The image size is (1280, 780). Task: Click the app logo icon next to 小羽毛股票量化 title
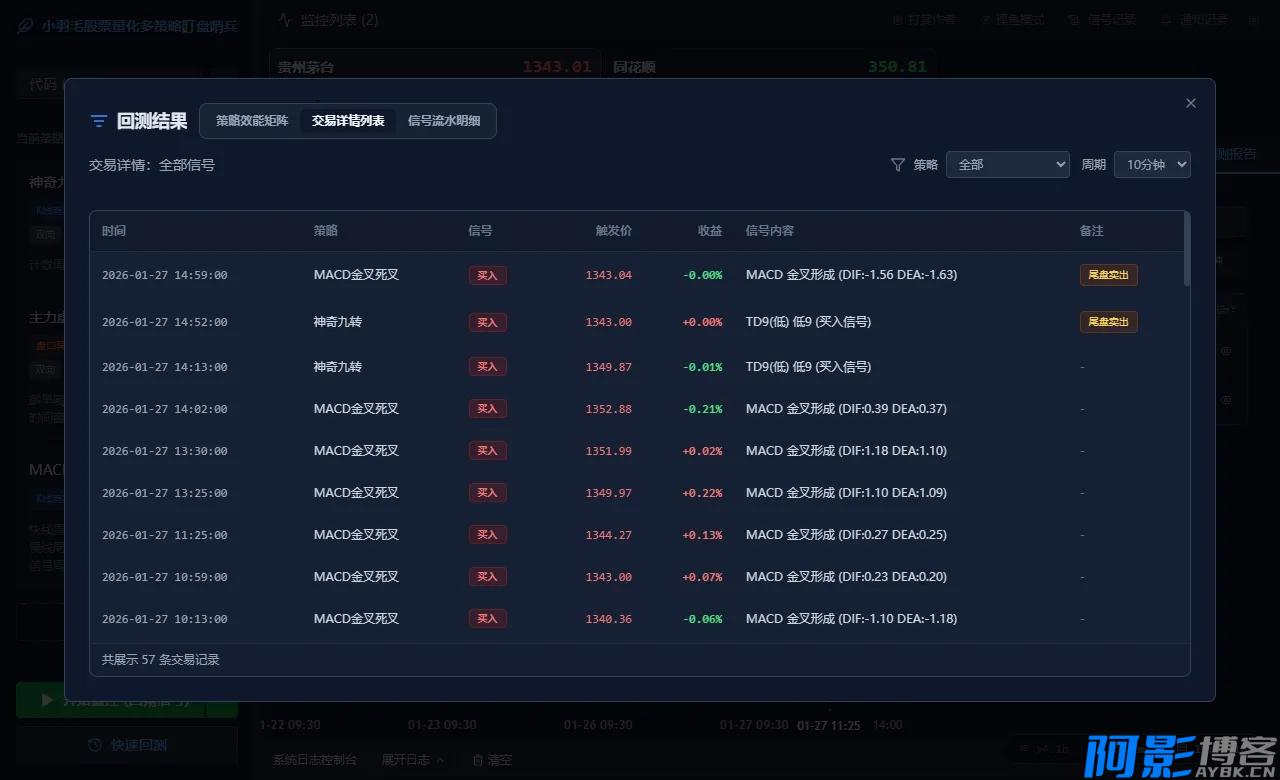tap(24, 25)
